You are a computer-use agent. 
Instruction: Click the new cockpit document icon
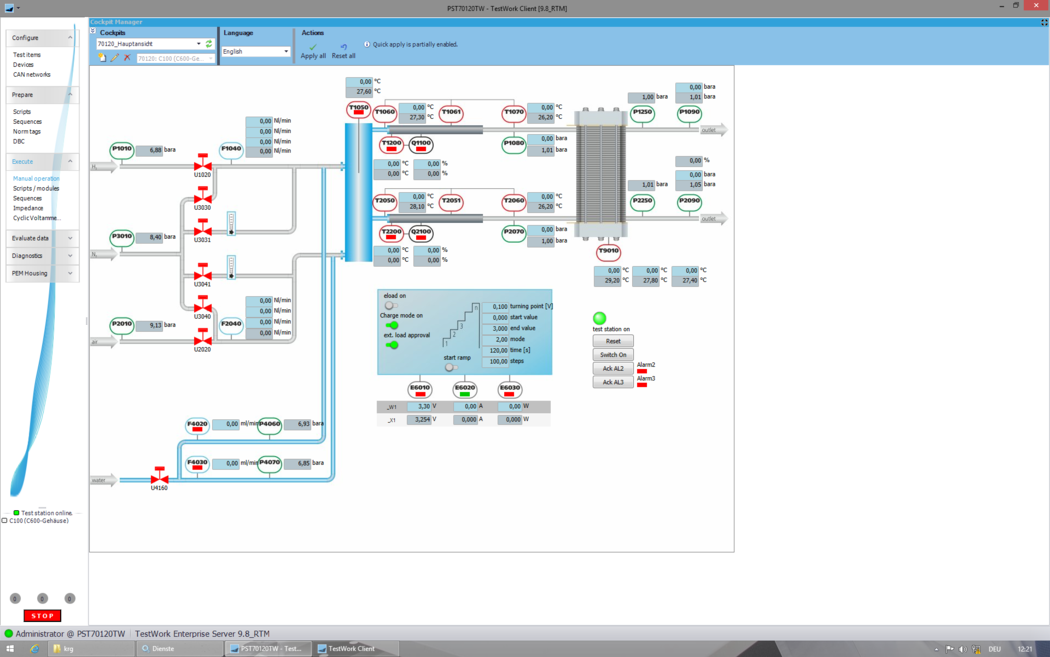pyautogui.click(x=102, y=58)
